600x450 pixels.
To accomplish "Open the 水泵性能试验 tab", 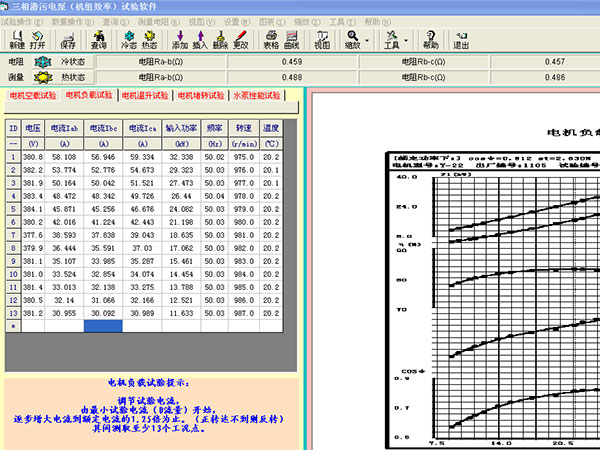I will (257, 96).
